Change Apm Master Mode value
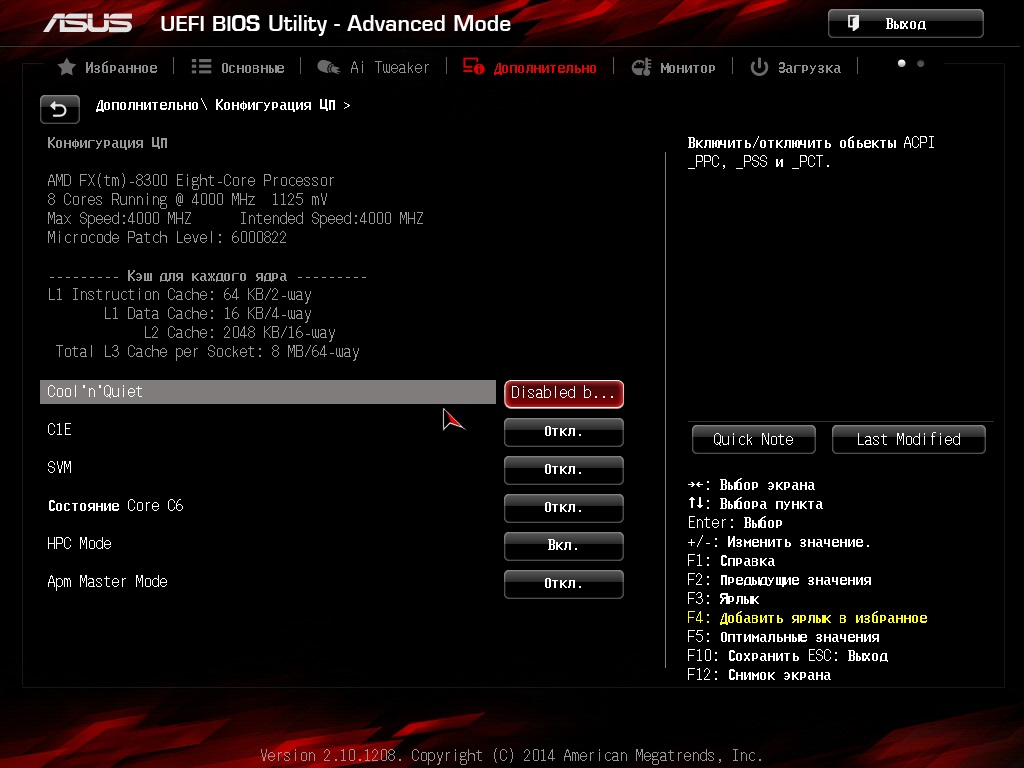 coord(564,583)
